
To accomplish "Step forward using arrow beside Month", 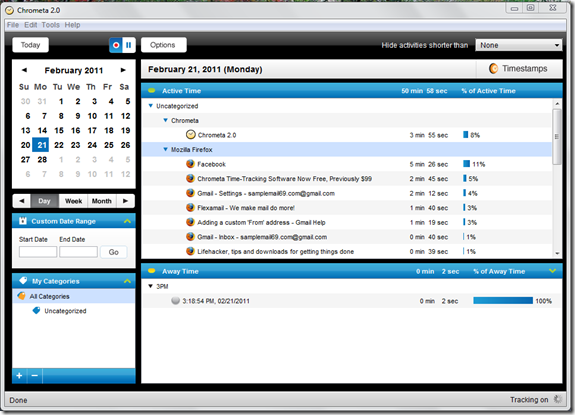I will (x=125, y=201).
